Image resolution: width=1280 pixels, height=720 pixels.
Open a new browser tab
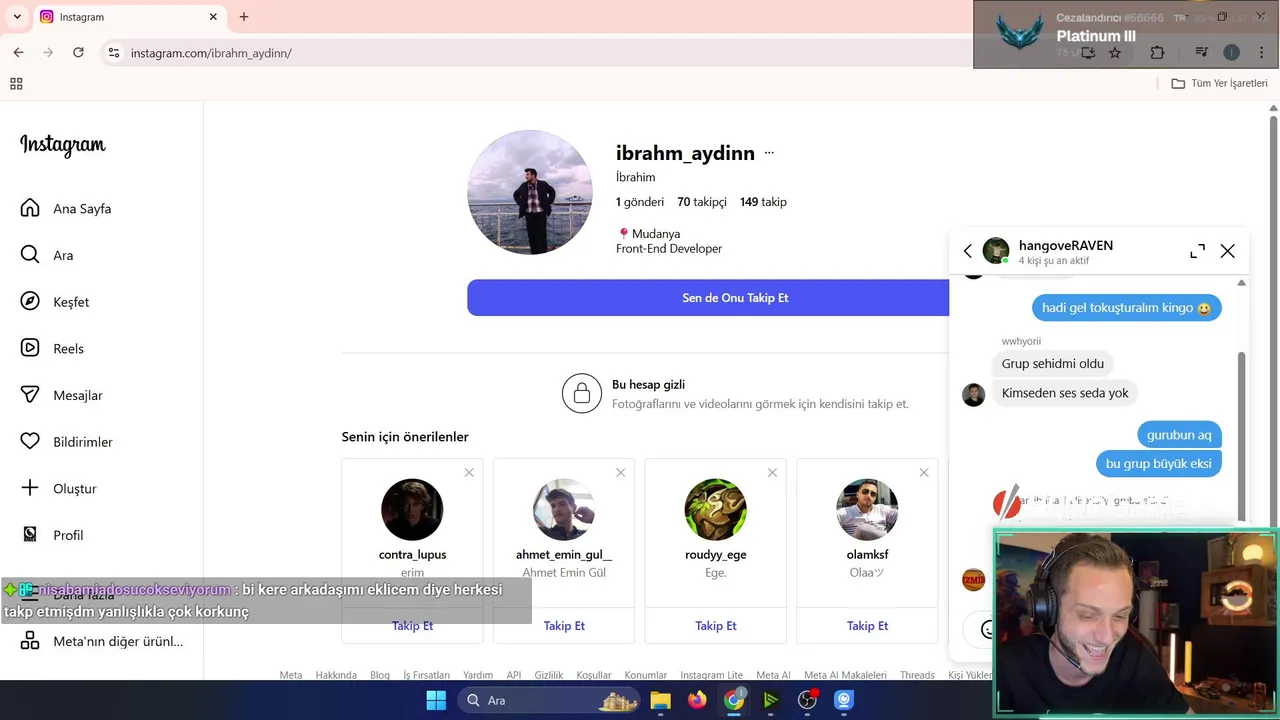coord(244,17)
